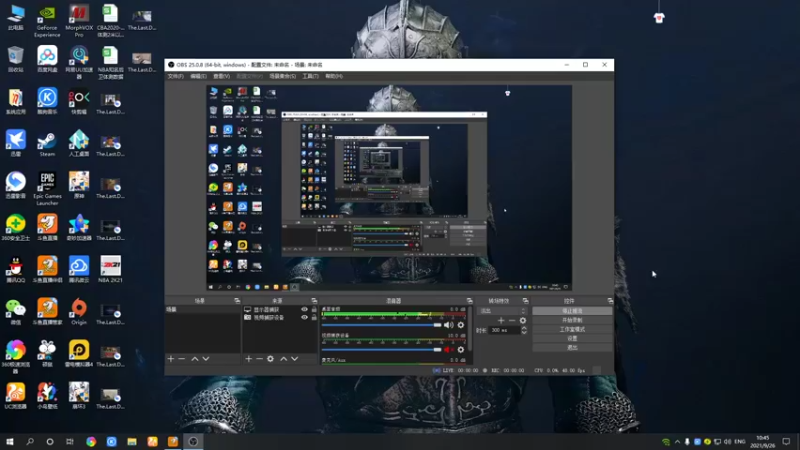Select the Display Capture source row
The image size is (800, 450).
coord(280,309)
